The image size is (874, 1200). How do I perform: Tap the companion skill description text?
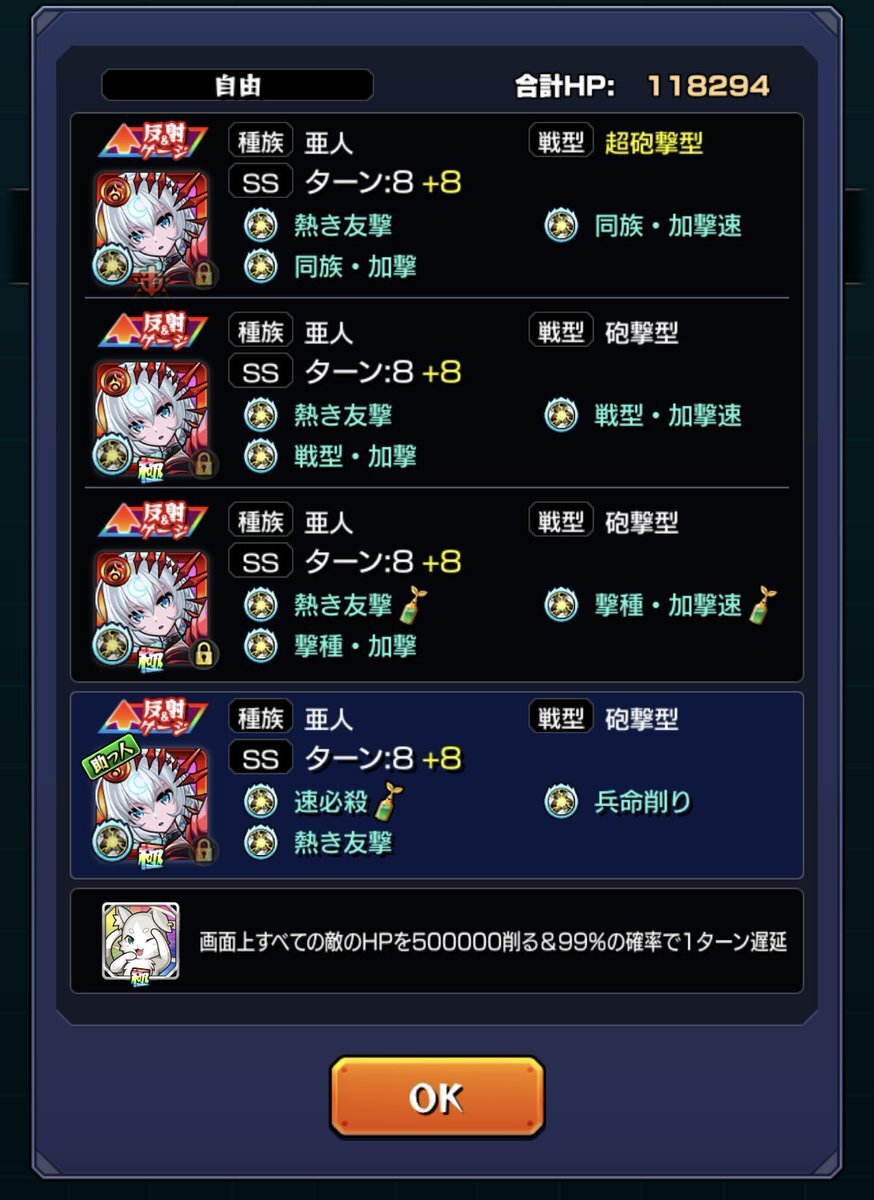point(493,942)
